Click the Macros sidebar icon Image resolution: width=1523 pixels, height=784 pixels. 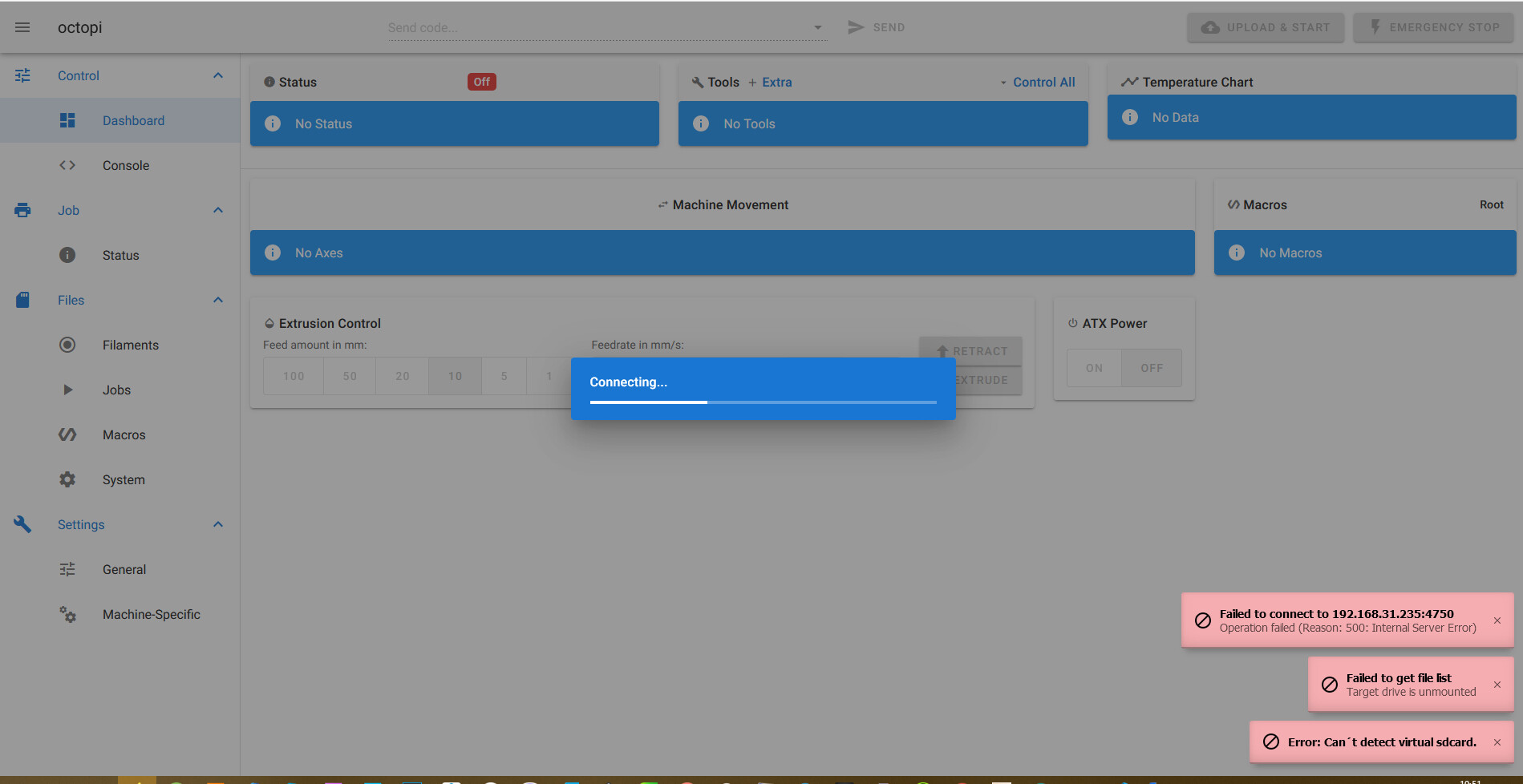tap(67, 434)
